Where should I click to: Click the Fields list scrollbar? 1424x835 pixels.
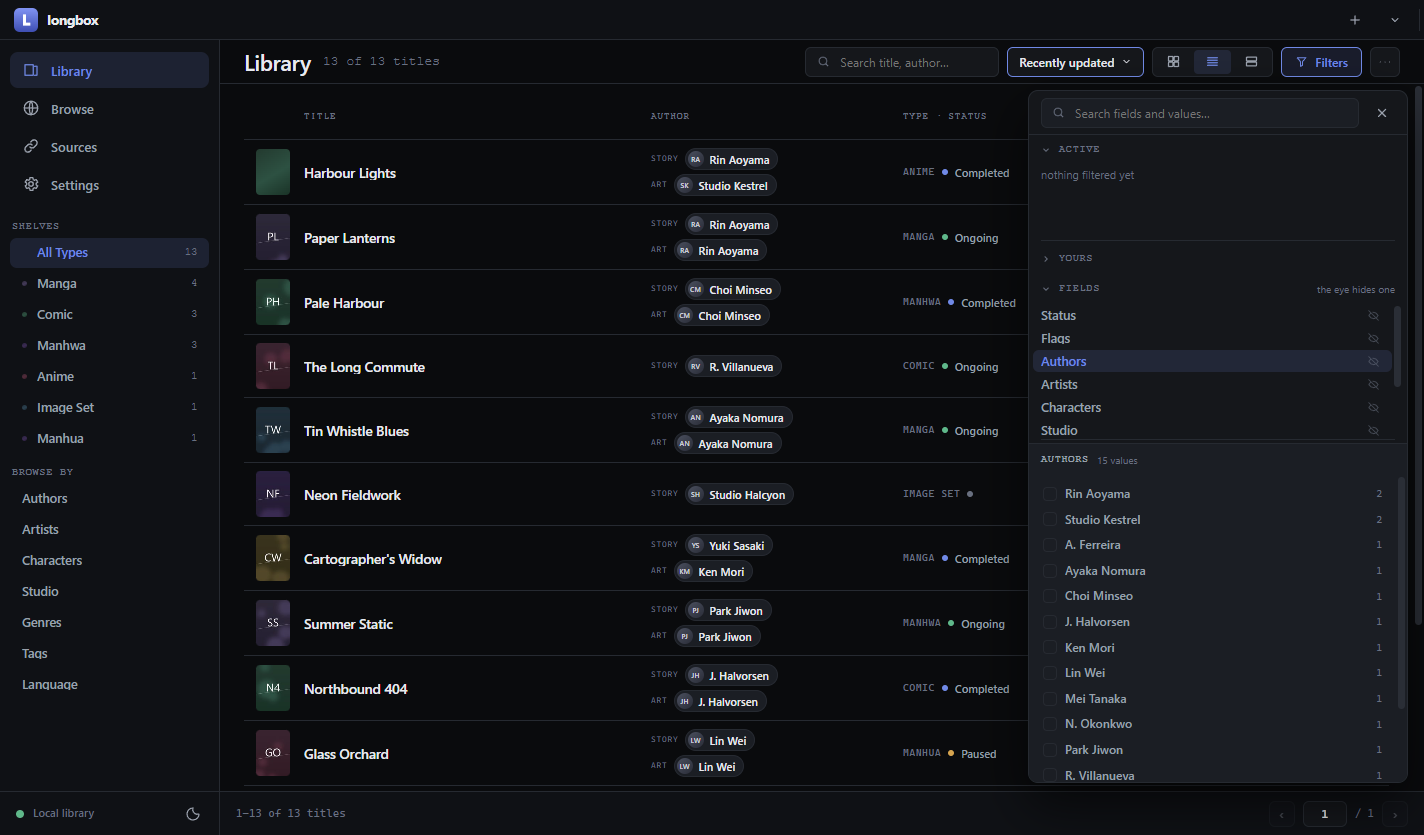1397,346
